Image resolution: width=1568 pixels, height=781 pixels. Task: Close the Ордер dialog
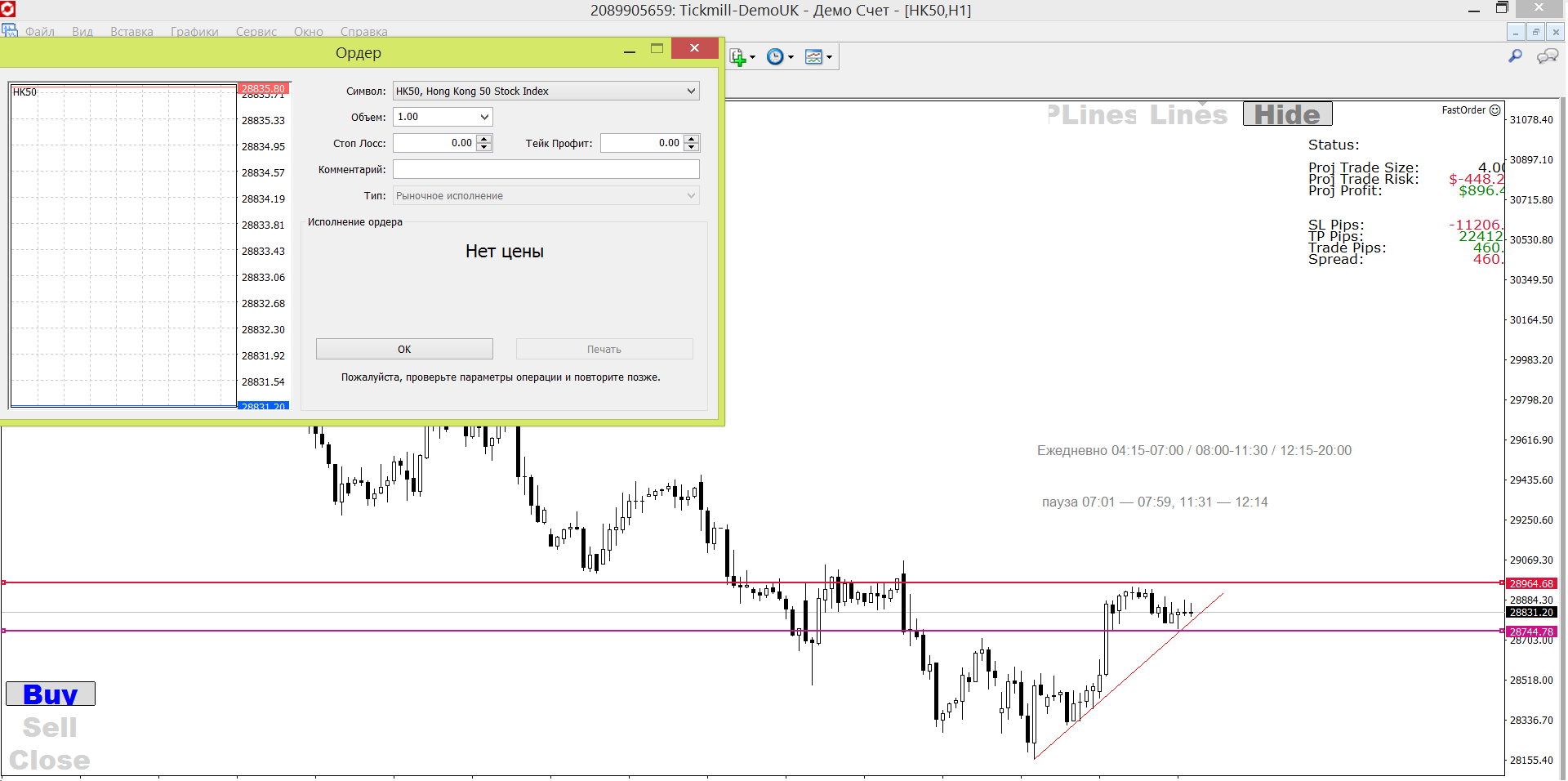coord(694,48)
